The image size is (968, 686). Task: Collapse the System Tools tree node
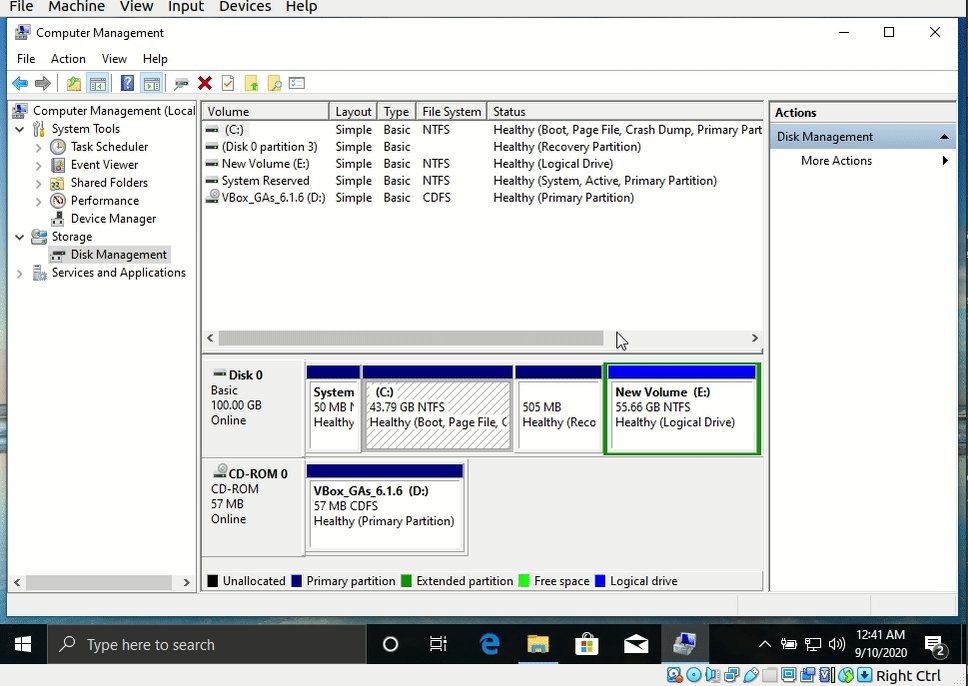point(20,129)
